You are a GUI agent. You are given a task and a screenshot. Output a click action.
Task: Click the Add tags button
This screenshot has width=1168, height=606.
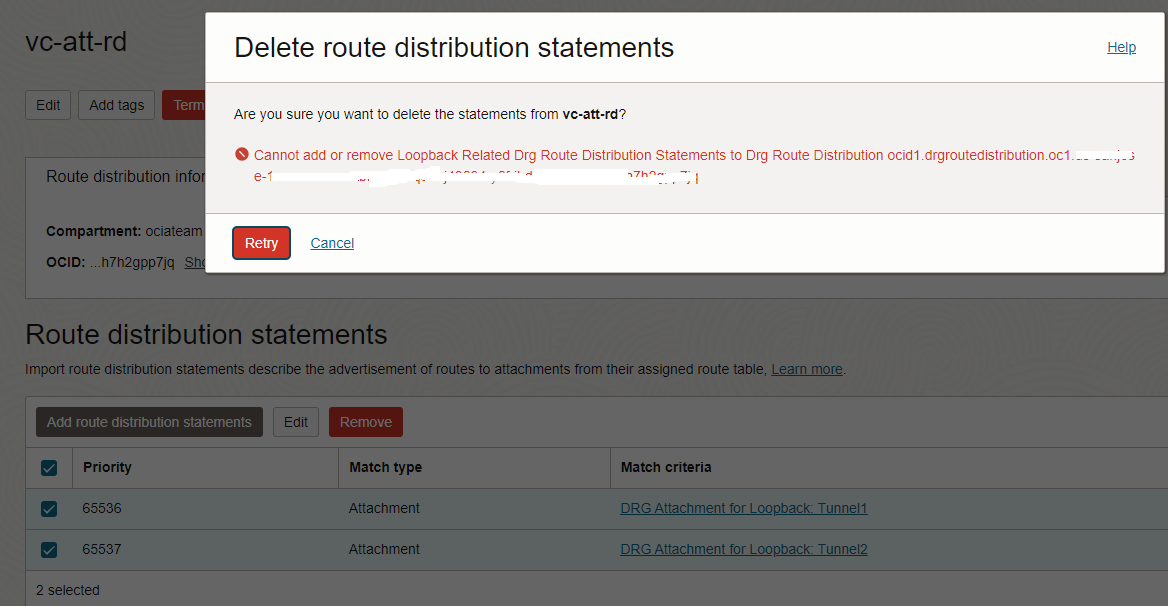pyautogui.click(x=116, y=105)
